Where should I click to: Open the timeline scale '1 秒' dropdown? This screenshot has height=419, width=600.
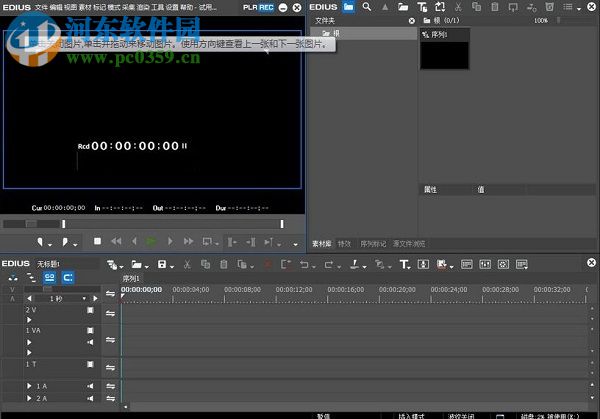point(84,298)
